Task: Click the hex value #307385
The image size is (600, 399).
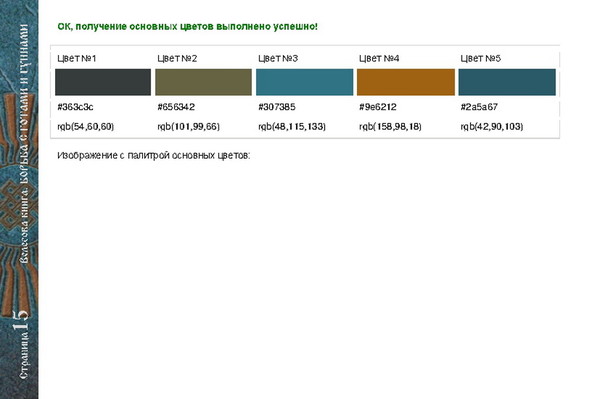Action: (x=277, y=107)
